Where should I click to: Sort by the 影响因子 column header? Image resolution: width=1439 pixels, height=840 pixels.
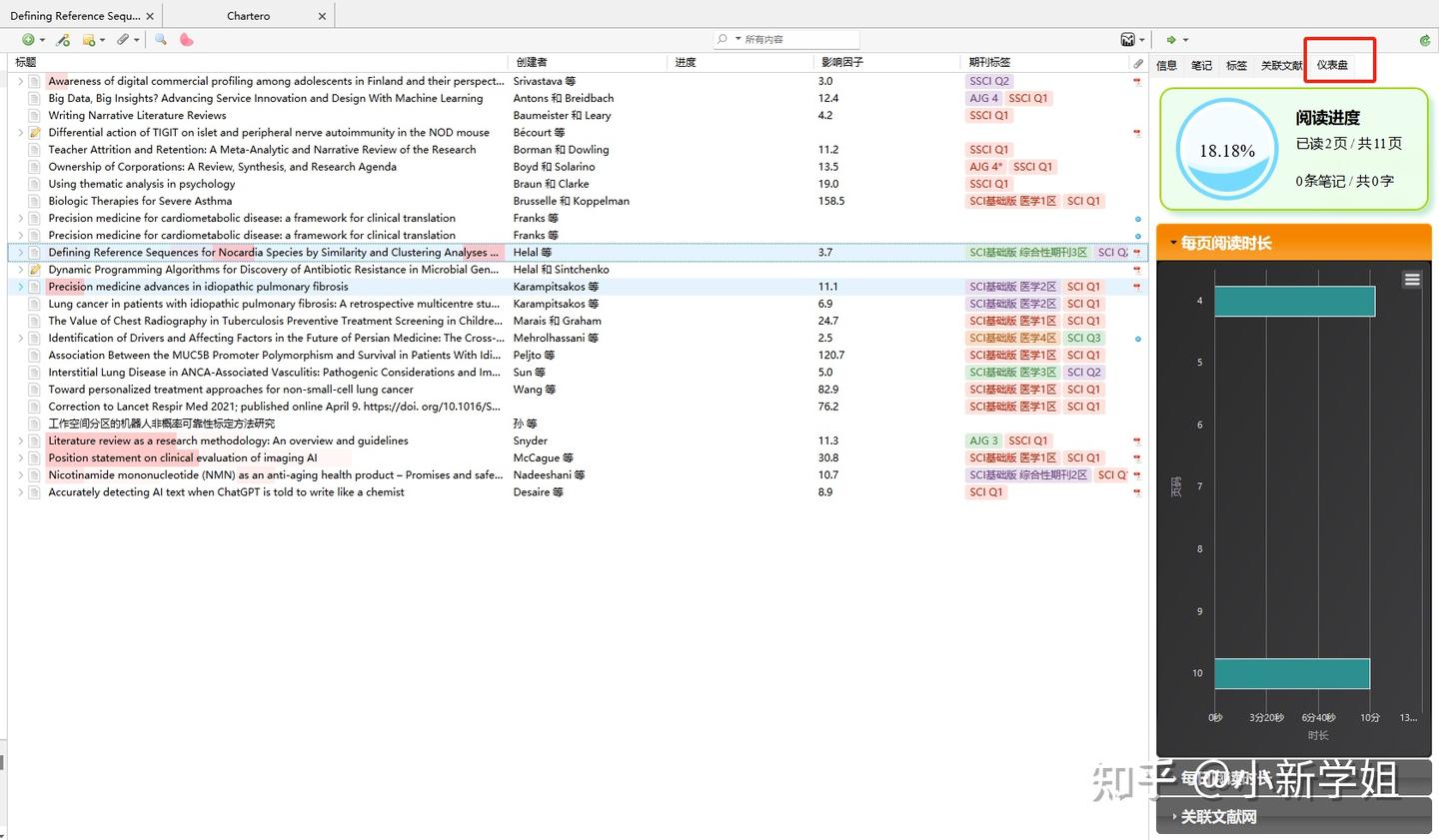[887, 62]
